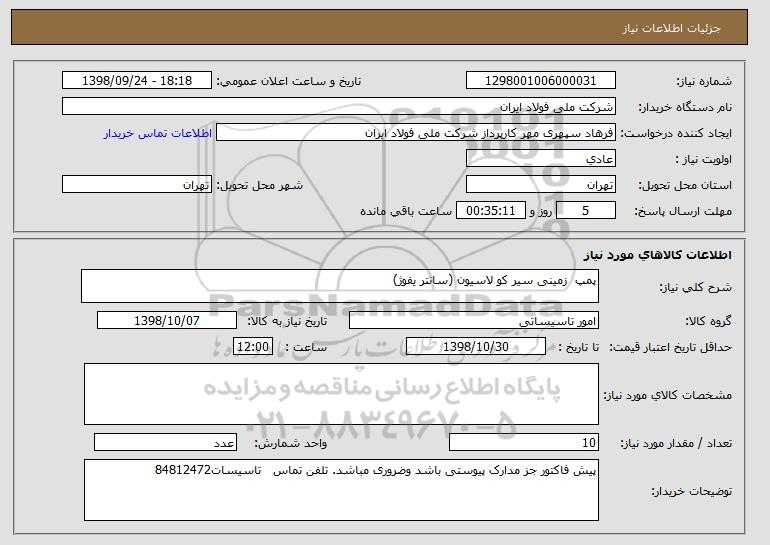Image resolution: width=770 pixels, height=545 pixels.
Task: Click the label تاریخ نیاز به کالا
Action: click(287, 321)
